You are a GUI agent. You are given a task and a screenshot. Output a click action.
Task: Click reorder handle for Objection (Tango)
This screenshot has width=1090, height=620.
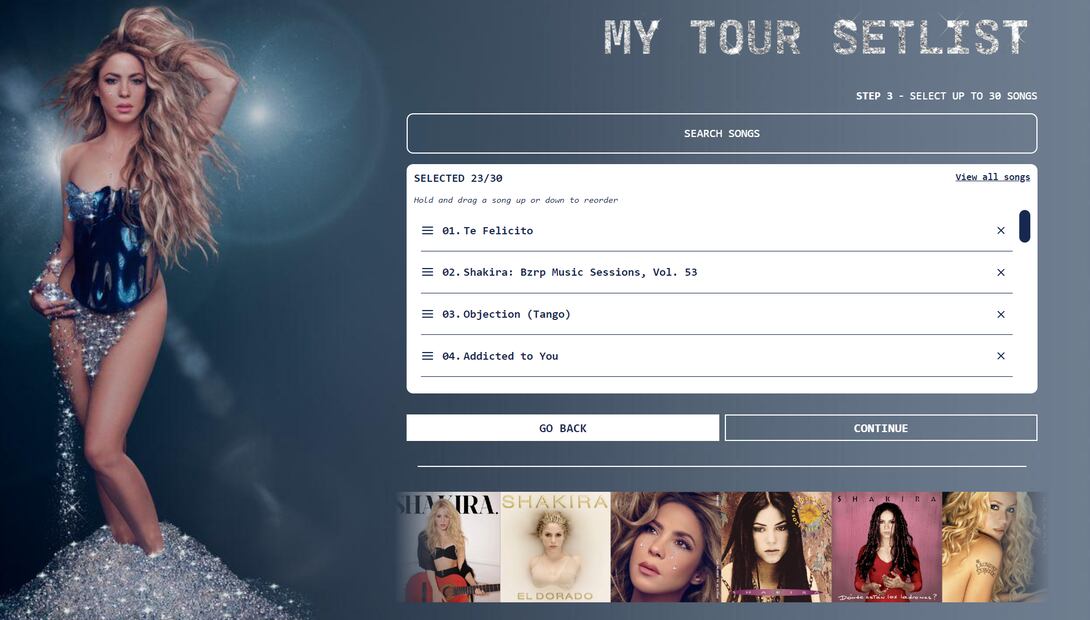428,313
